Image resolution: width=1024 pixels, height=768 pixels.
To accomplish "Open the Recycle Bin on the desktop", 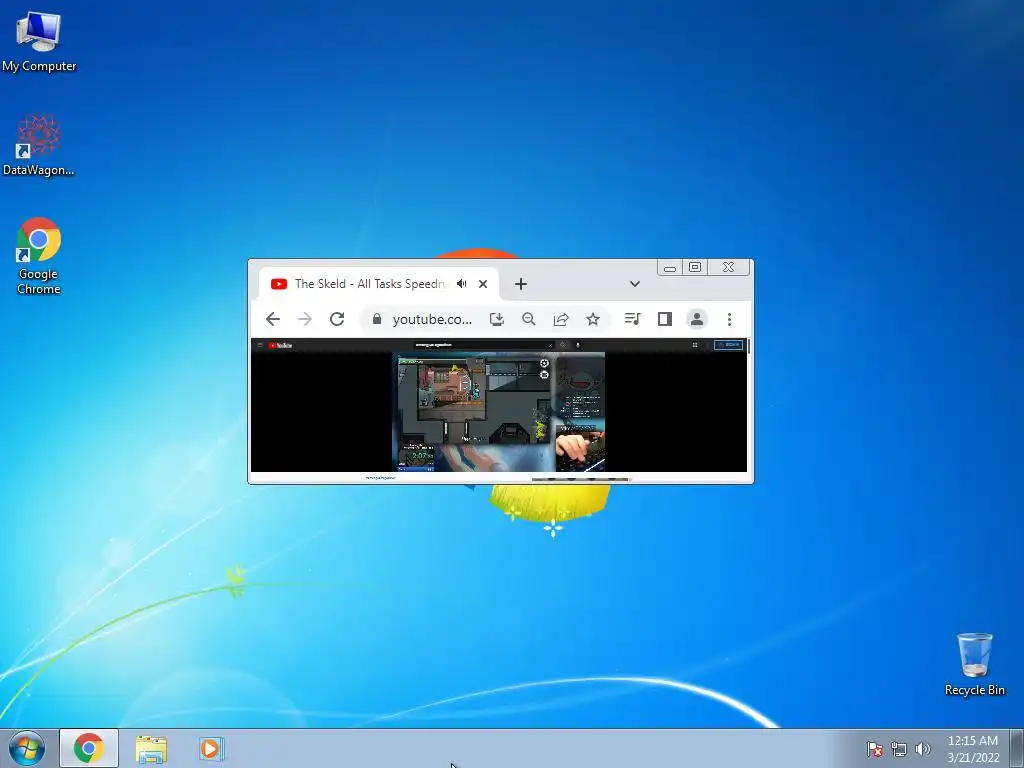I will point(974,664).
